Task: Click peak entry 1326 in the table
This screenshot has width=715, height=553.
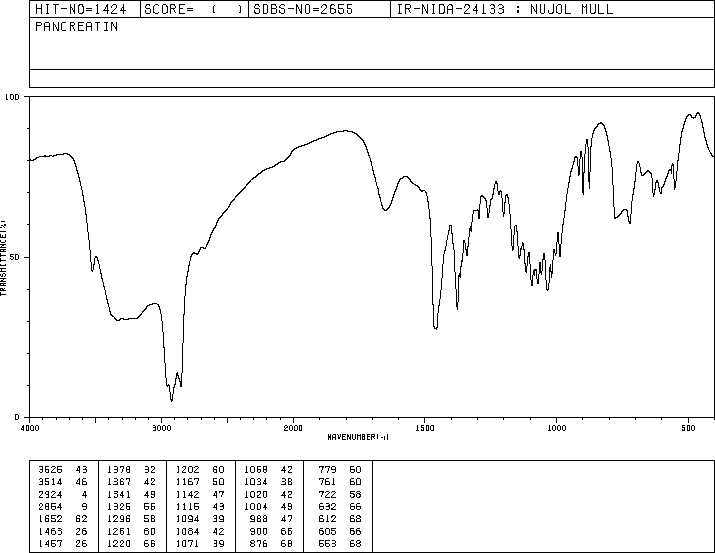Action: (x=119, y=506)
